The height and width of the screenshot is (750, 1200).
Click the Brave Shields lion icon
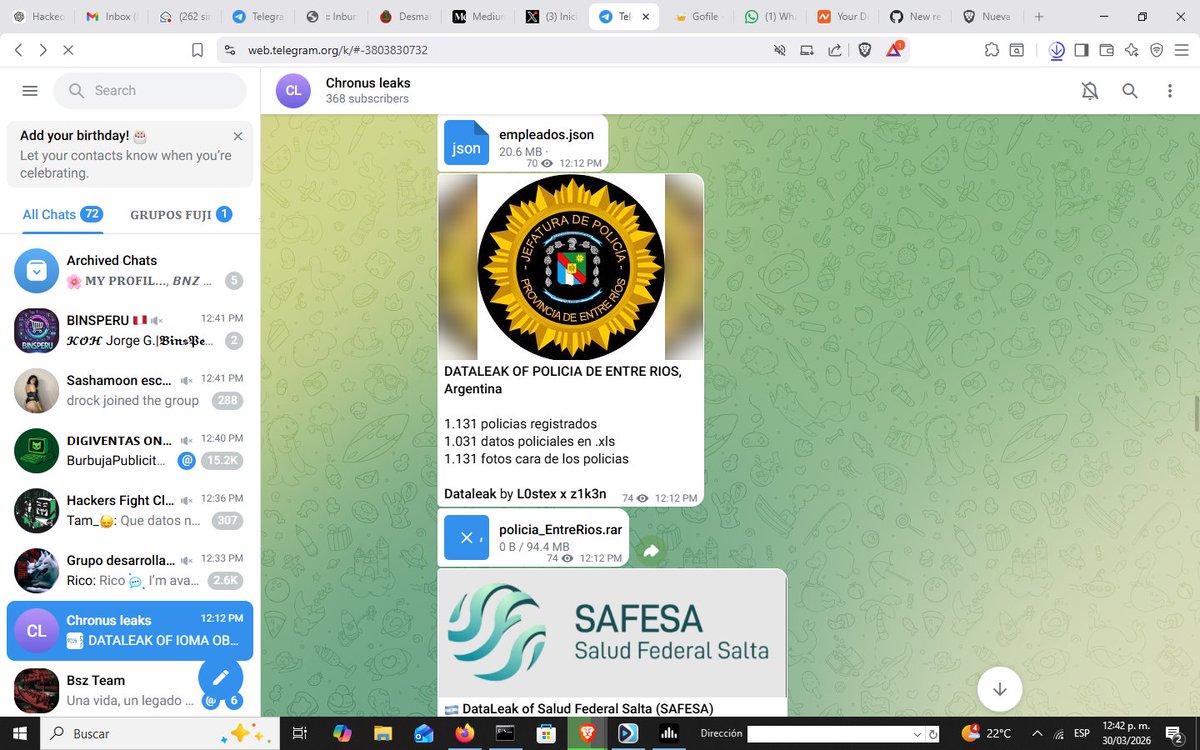(865, 50)
